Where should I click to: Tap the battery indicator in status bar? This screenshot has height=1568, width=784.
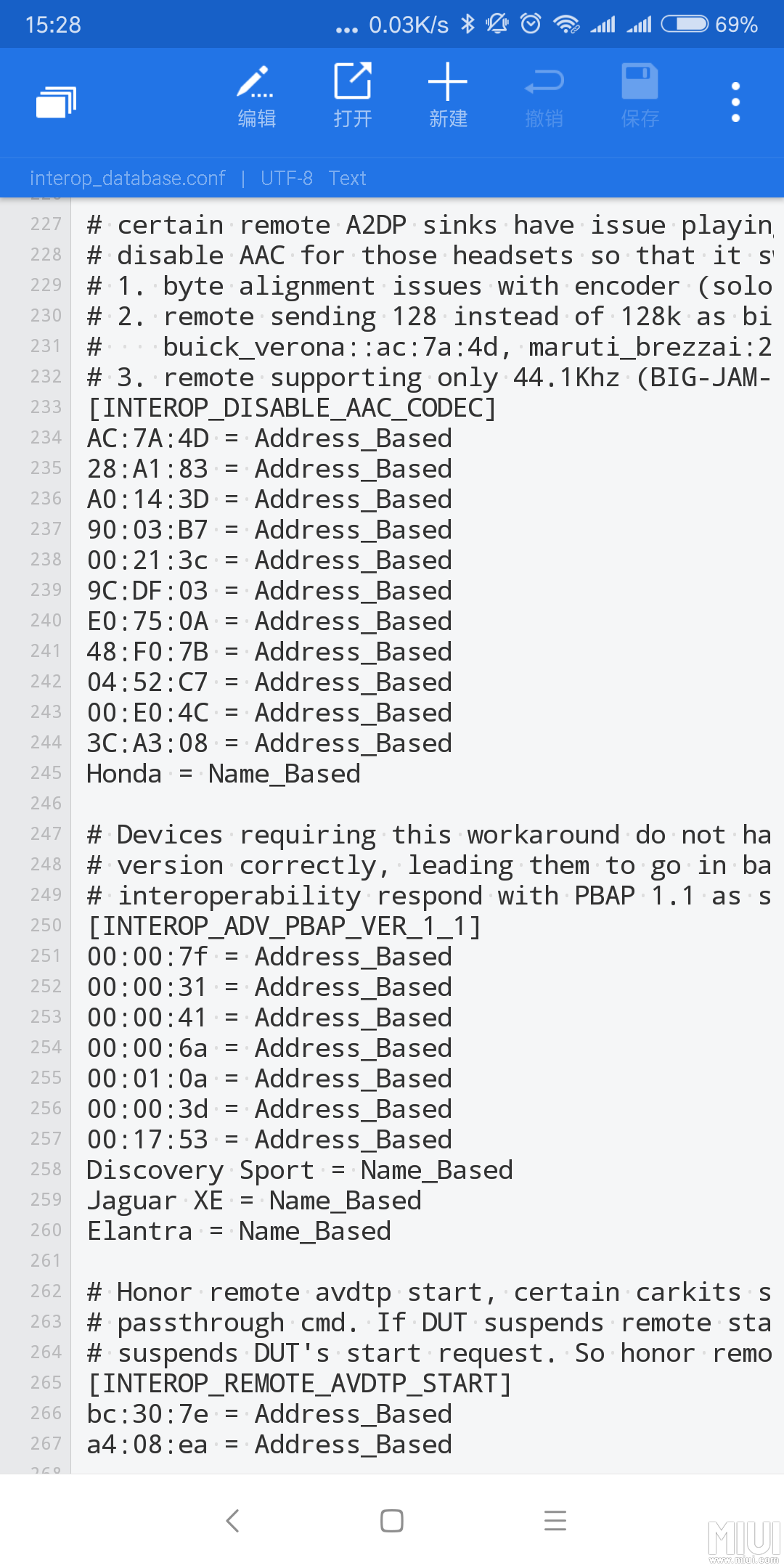point(685,25)
